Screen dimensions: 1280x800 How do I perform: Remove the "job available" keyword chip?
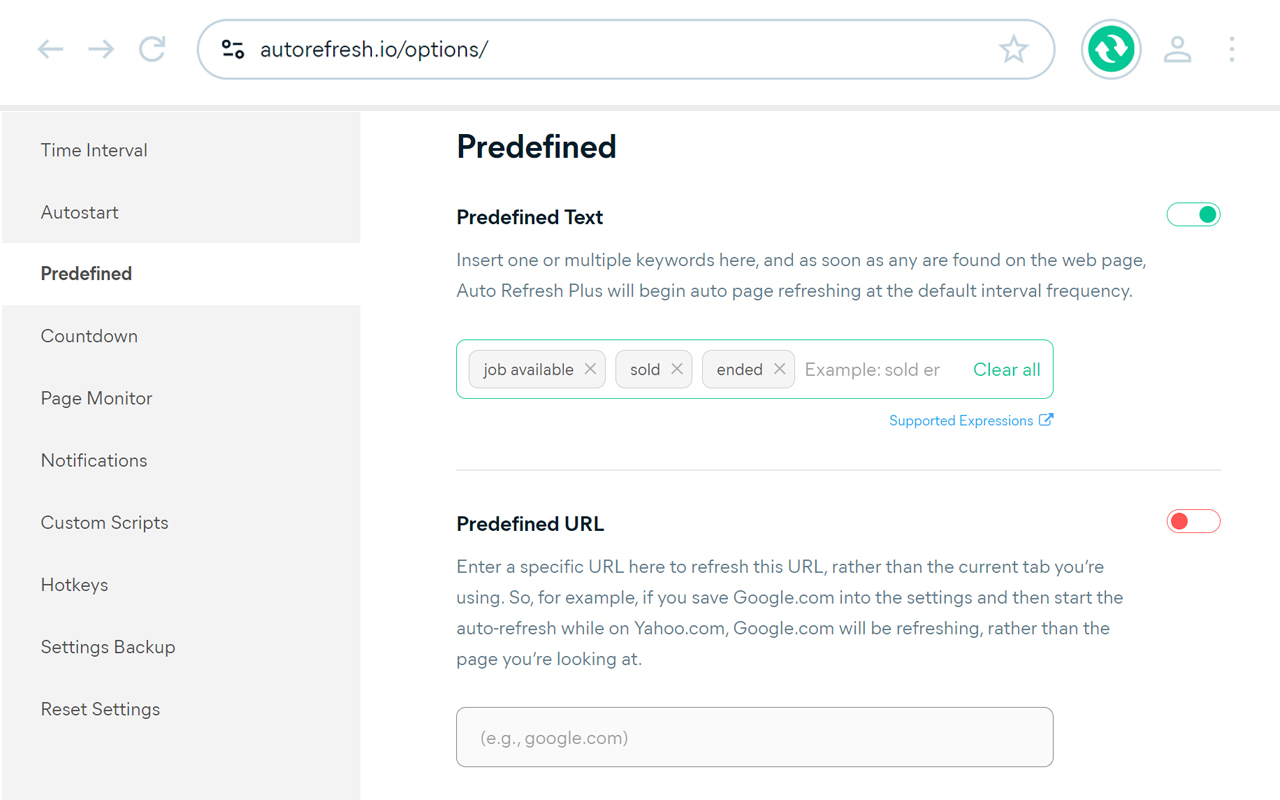(x=590, y=369)
